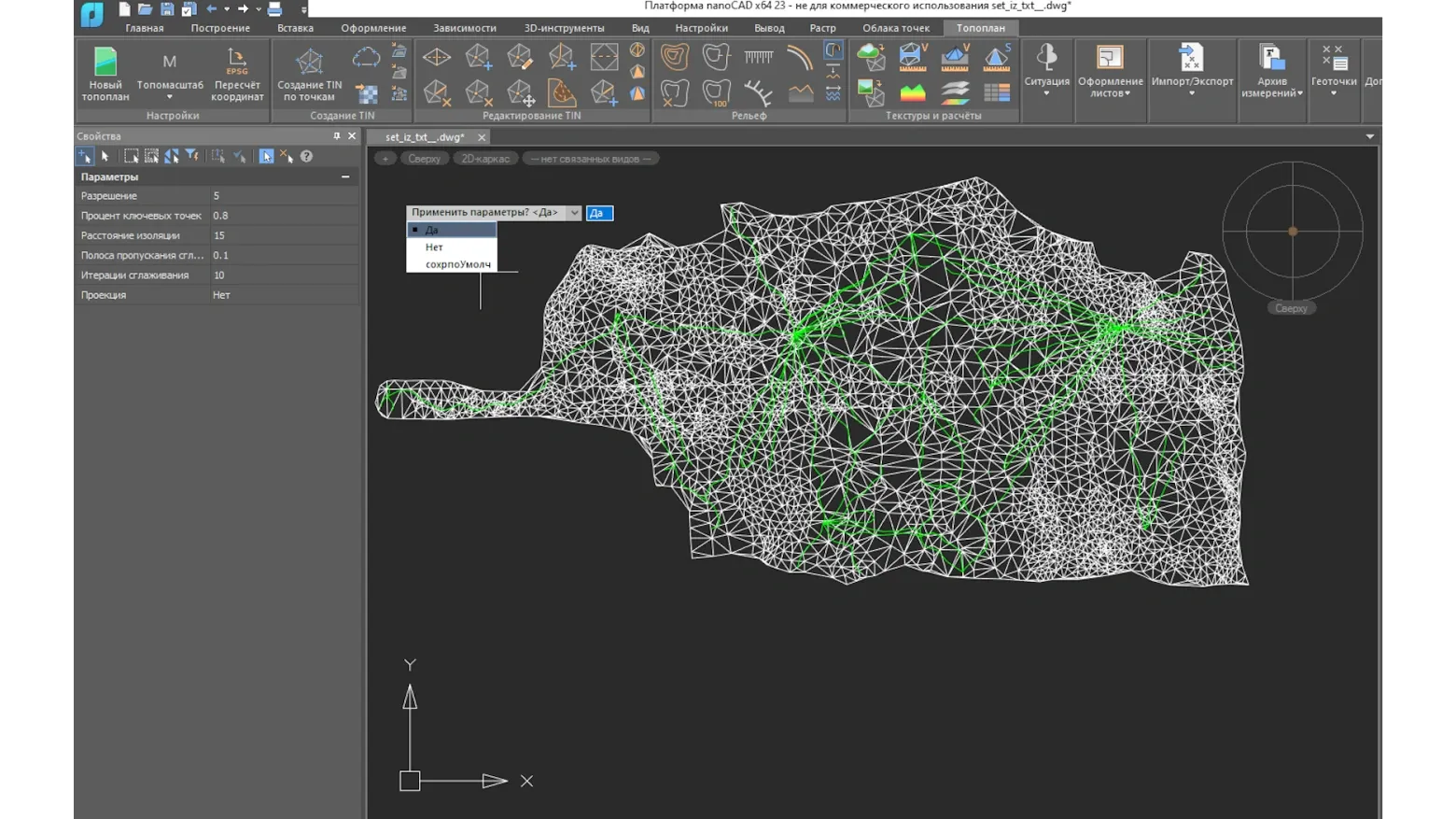Click the Архив измерений icon
The image size is (1456, 819).
click(x=1271, y=60)
